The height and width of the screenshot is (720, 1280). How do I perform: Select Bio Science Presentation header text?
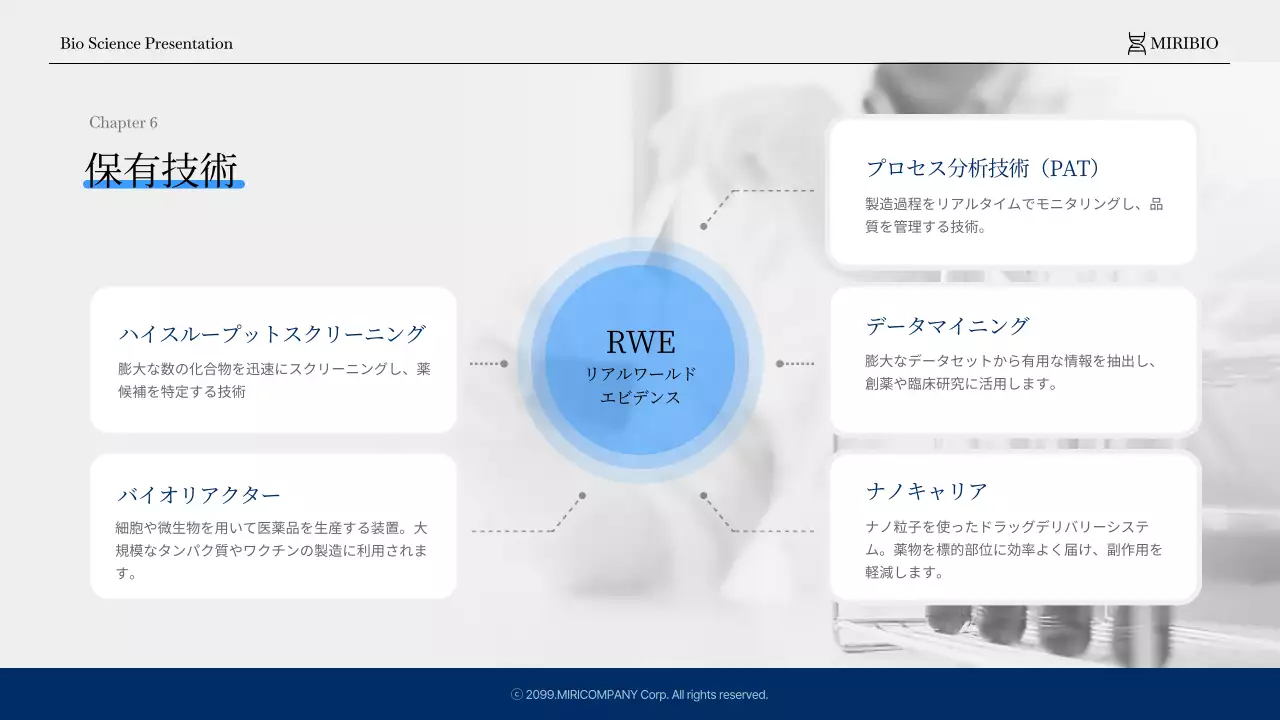(x=146, y=43)
